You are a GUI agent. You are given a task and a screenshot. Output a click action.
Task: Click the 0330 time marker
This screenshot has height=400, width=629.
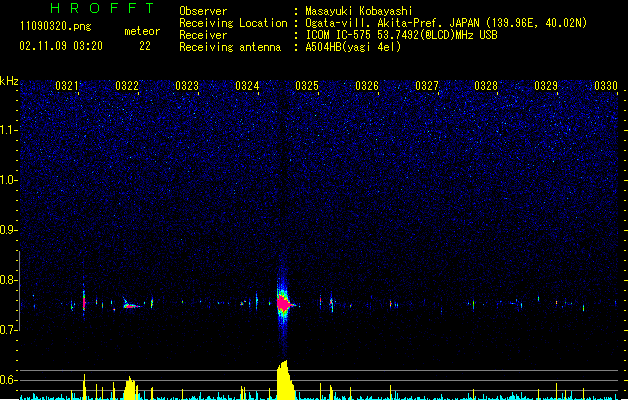(x=606, y=86)
